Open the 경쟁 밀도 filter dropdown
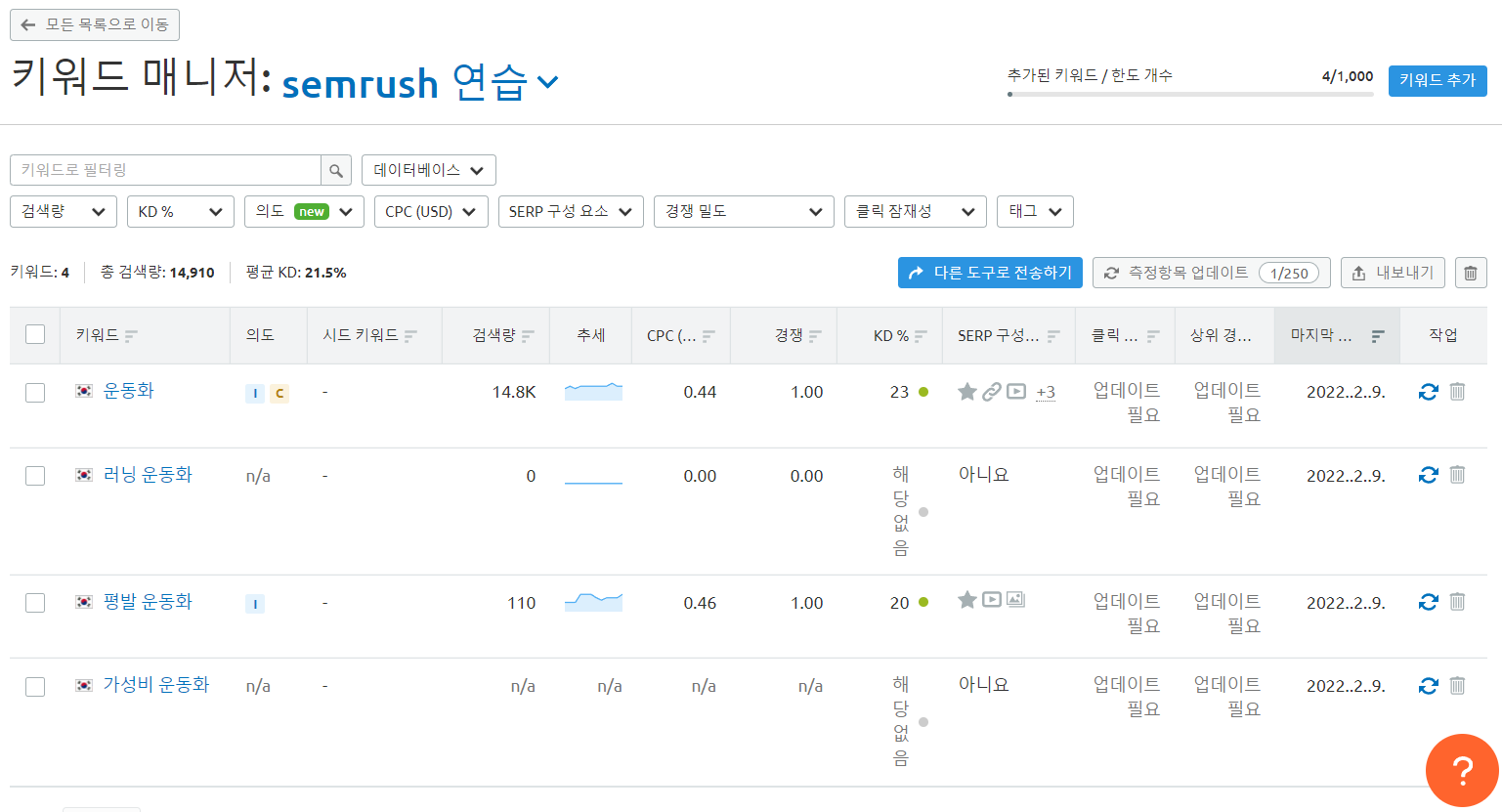 pyautogui.click(x=744, y=212)
